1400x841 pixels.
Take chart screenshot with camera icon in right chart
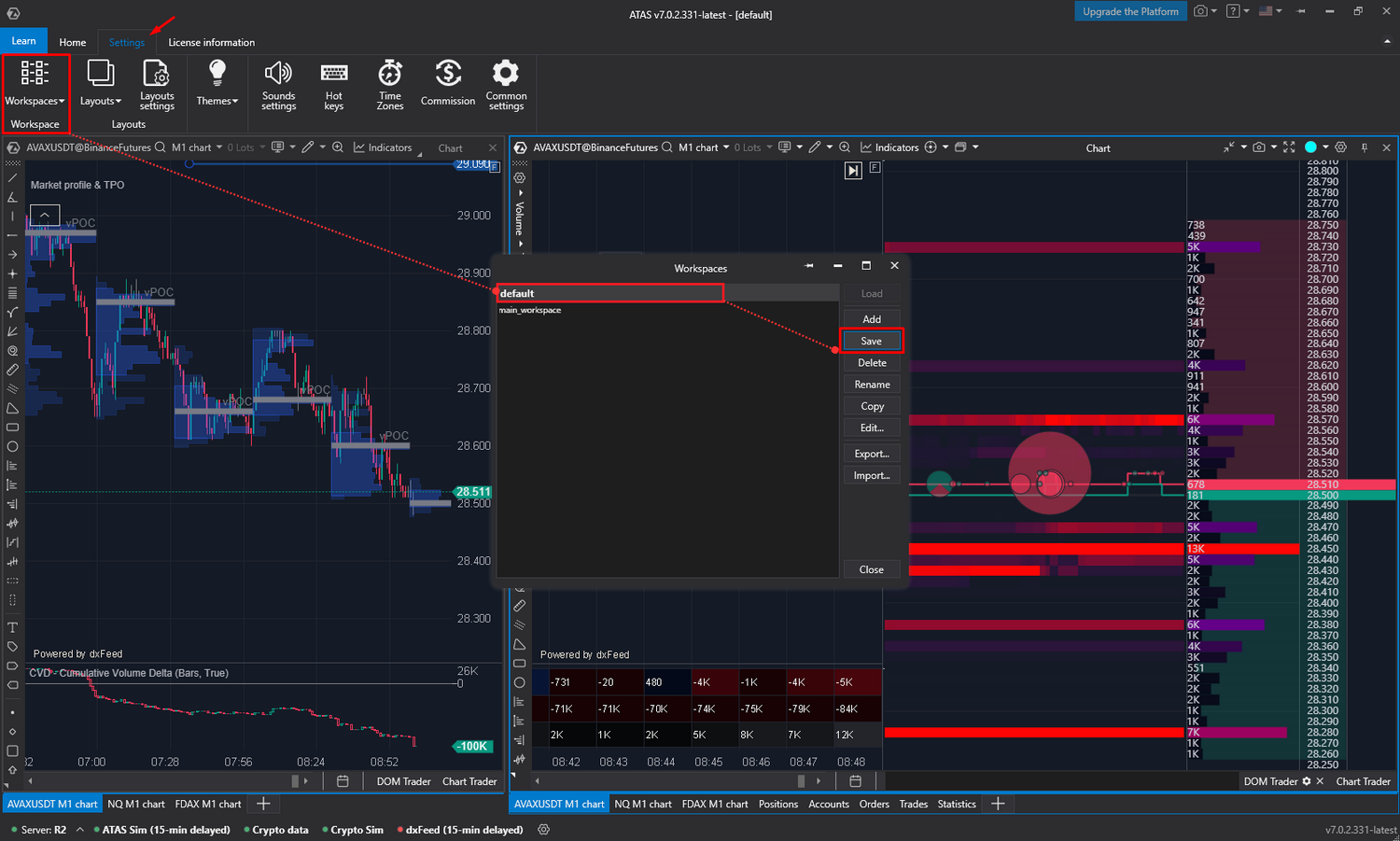coord(1259,147)
